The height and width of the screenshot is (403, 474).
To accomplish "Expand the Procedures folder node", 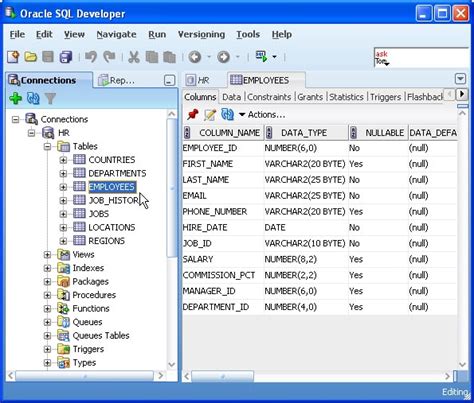I will 47,295.
